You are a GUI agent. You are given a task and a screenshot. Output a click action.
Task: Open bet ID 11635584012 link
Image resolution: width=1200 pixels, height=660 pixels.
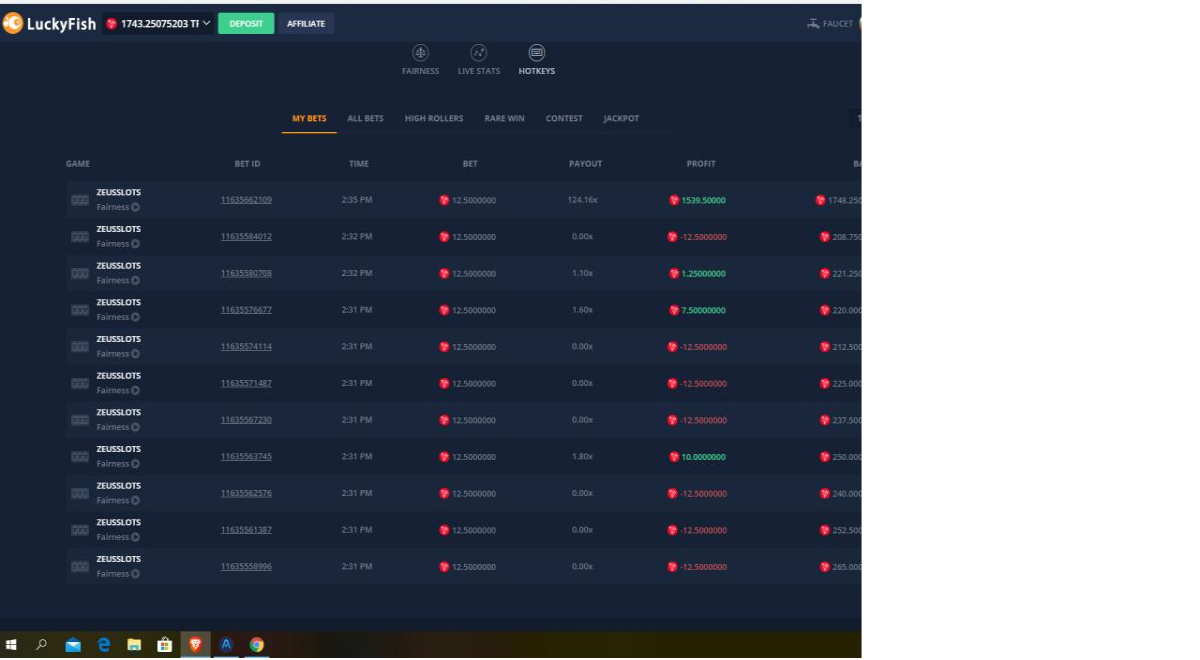(246, 237)
